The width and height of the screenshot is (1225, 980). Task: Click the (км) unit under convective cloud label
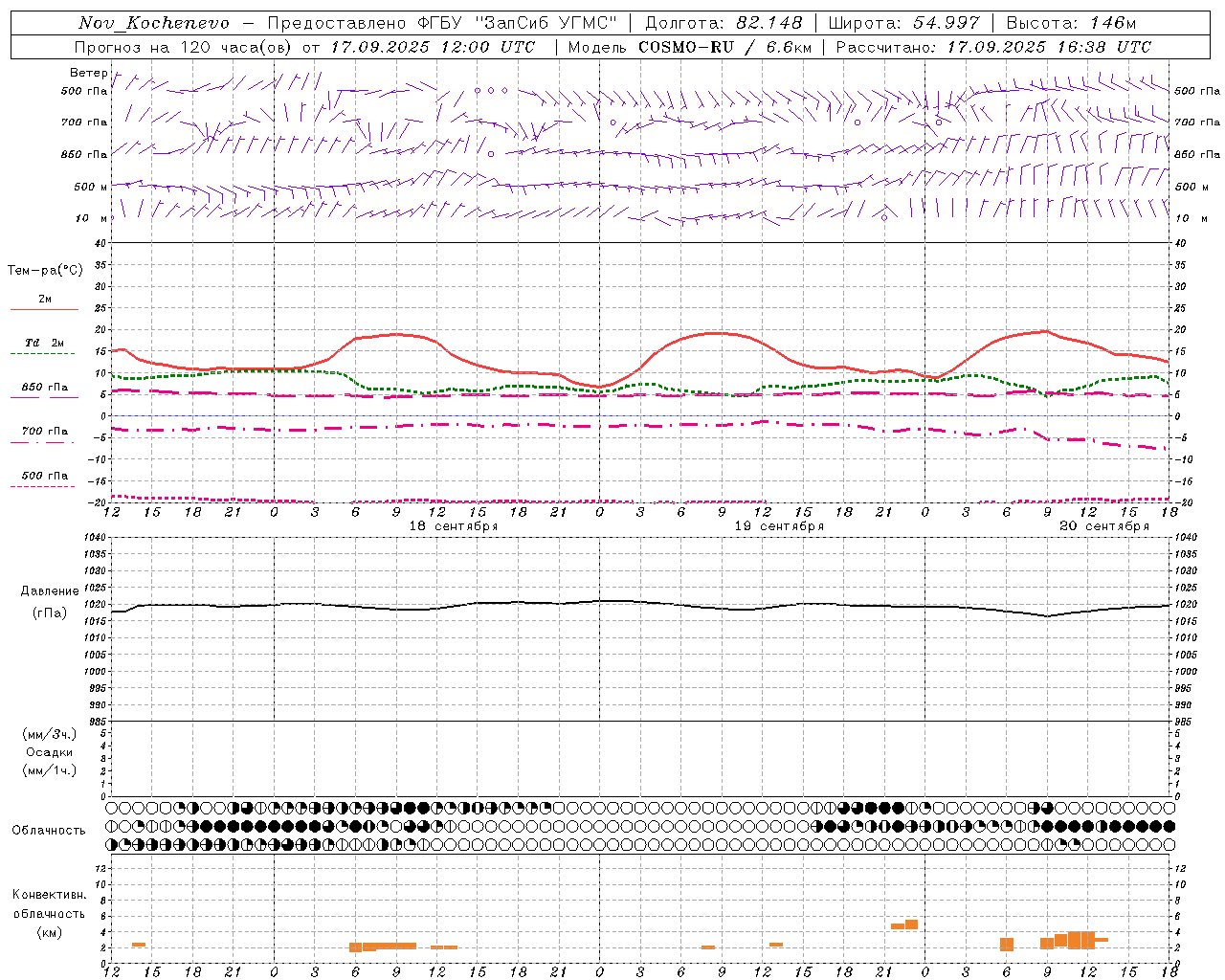(x=50, y=932)
